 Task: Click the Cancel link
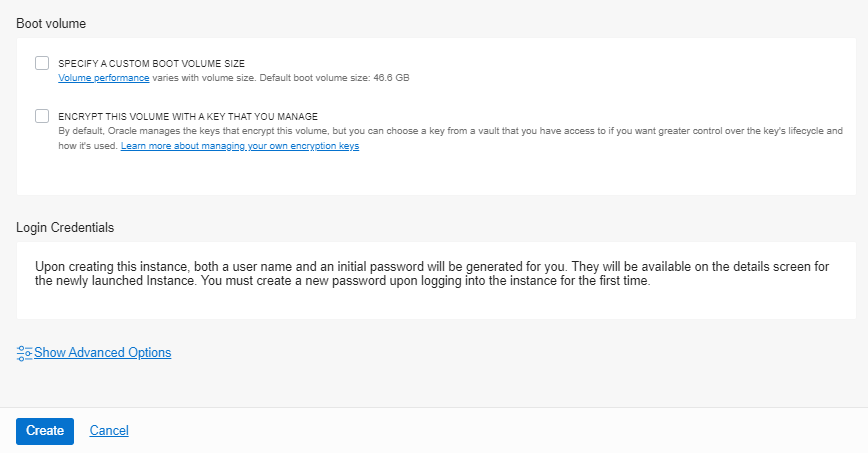(109, 431)
